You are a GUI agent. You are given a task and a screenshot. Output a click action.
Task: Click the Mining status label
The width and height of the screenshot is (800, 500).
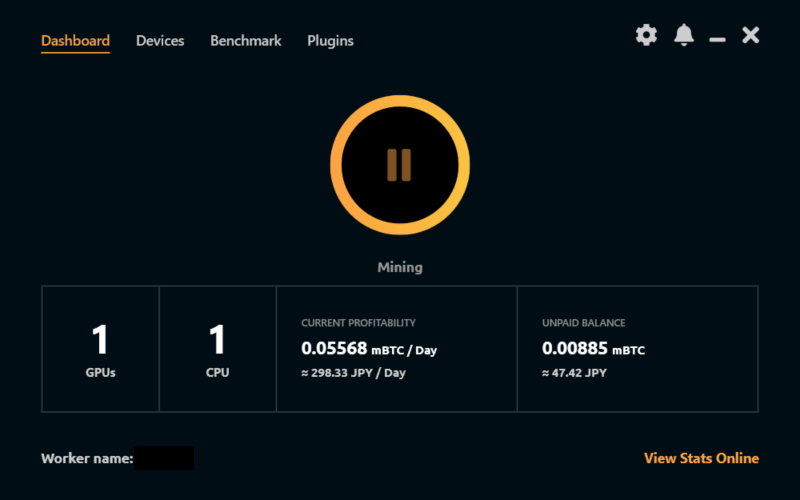400,267
